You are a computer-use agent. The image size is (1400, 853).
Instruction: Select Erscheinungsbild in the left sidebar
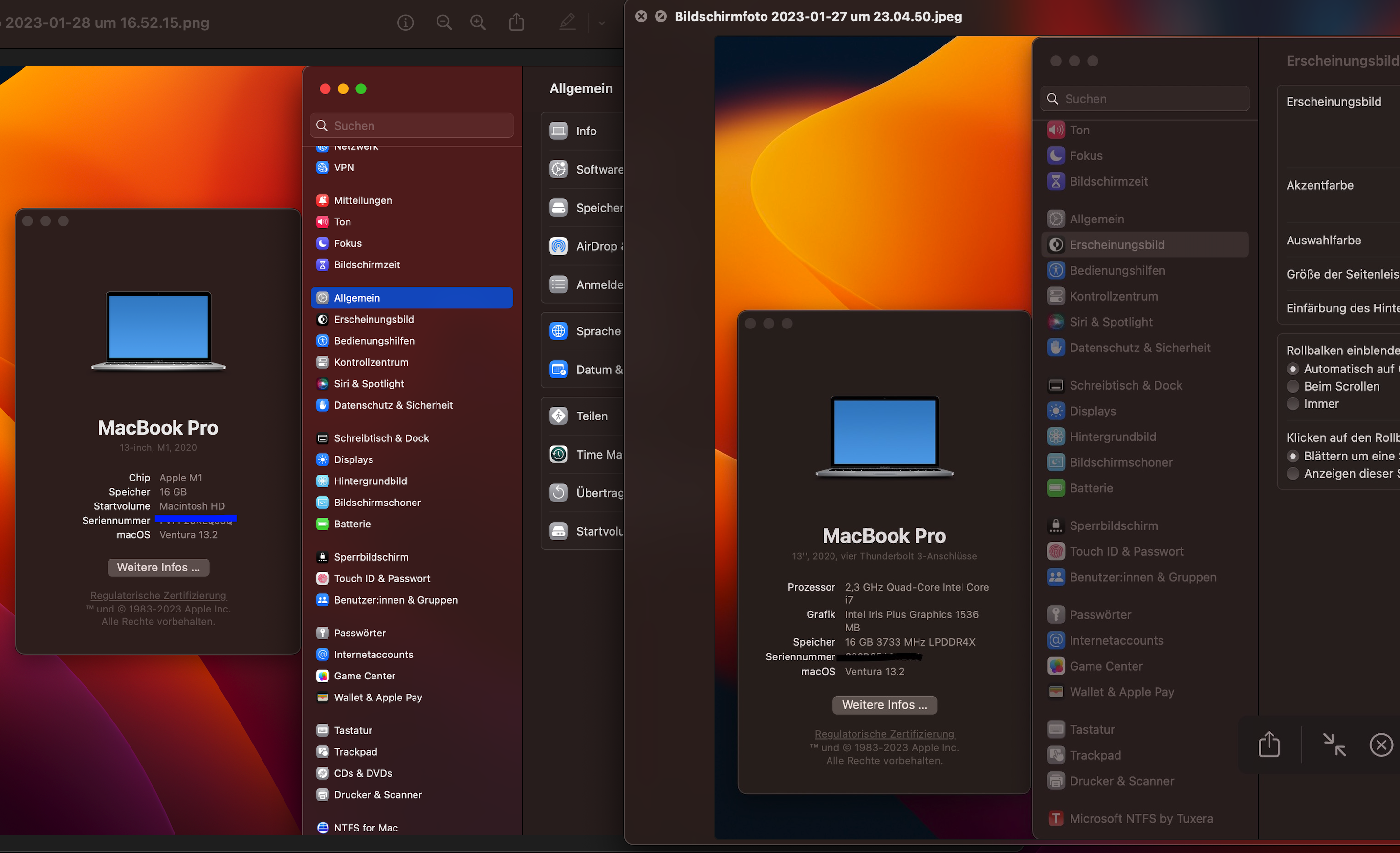(x=373, y=319)
